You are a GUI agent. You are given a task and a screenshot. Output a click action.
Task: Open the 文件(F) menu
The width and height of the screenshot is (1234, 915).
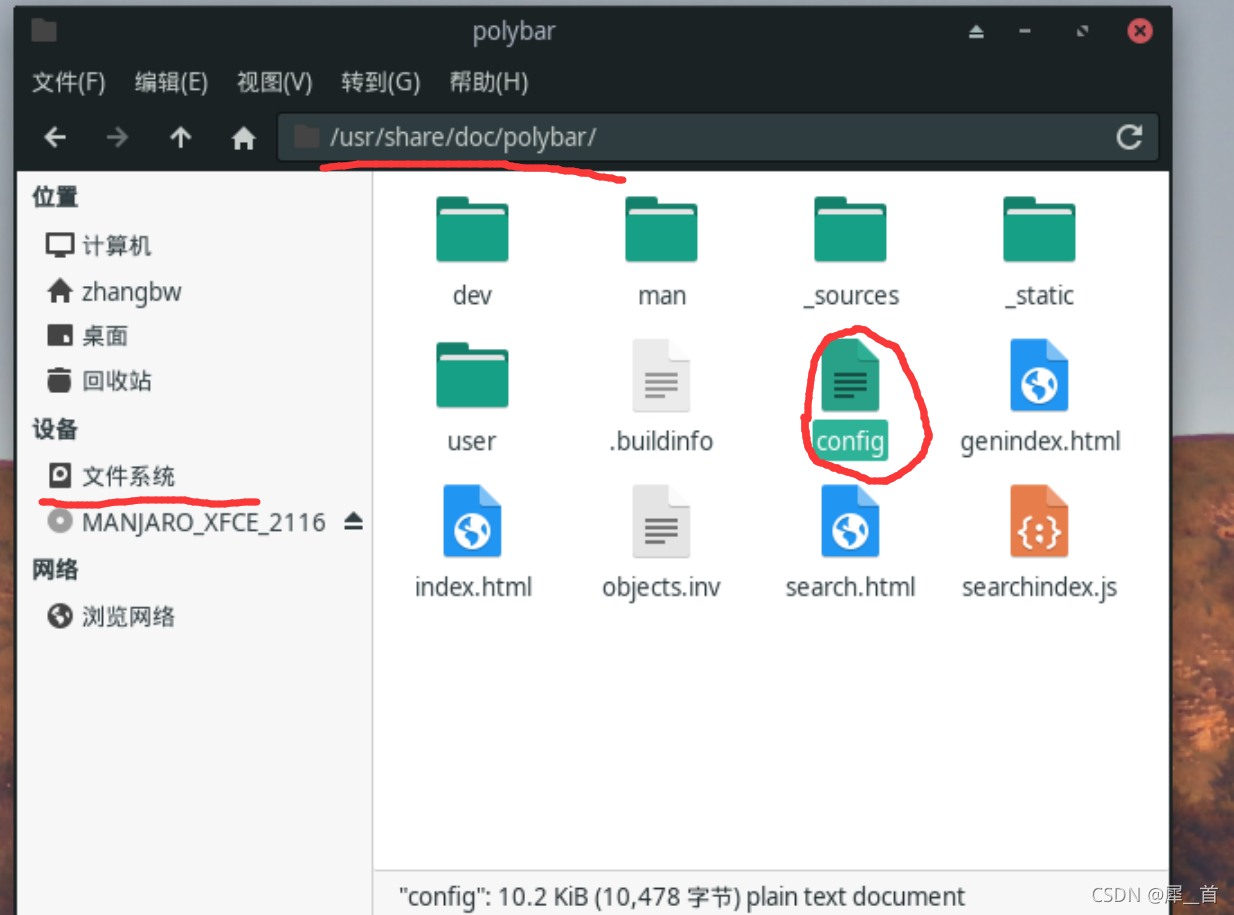68,82
